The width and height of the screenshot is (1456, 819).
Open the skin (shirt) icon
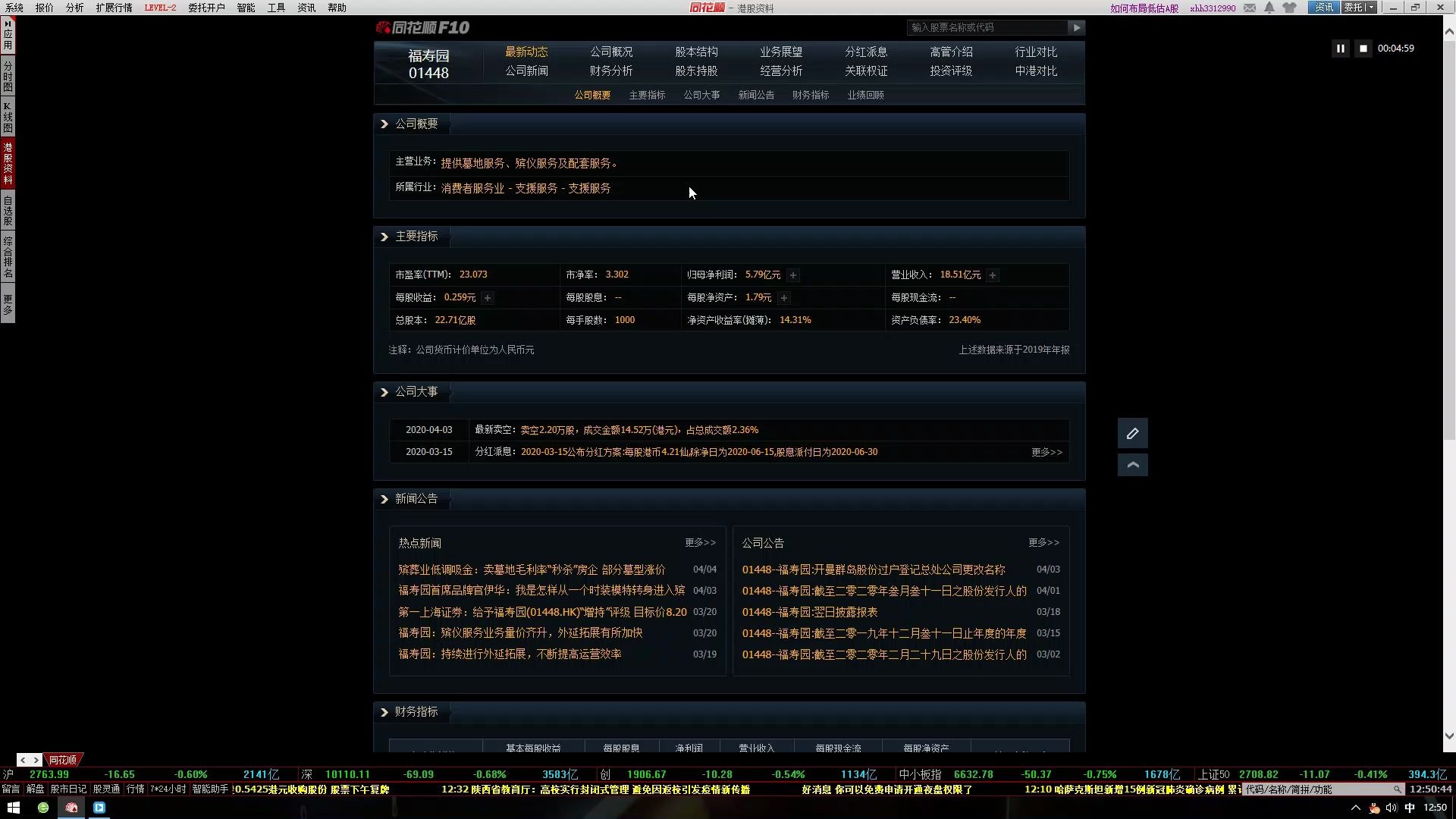(x=1289, y=8)
